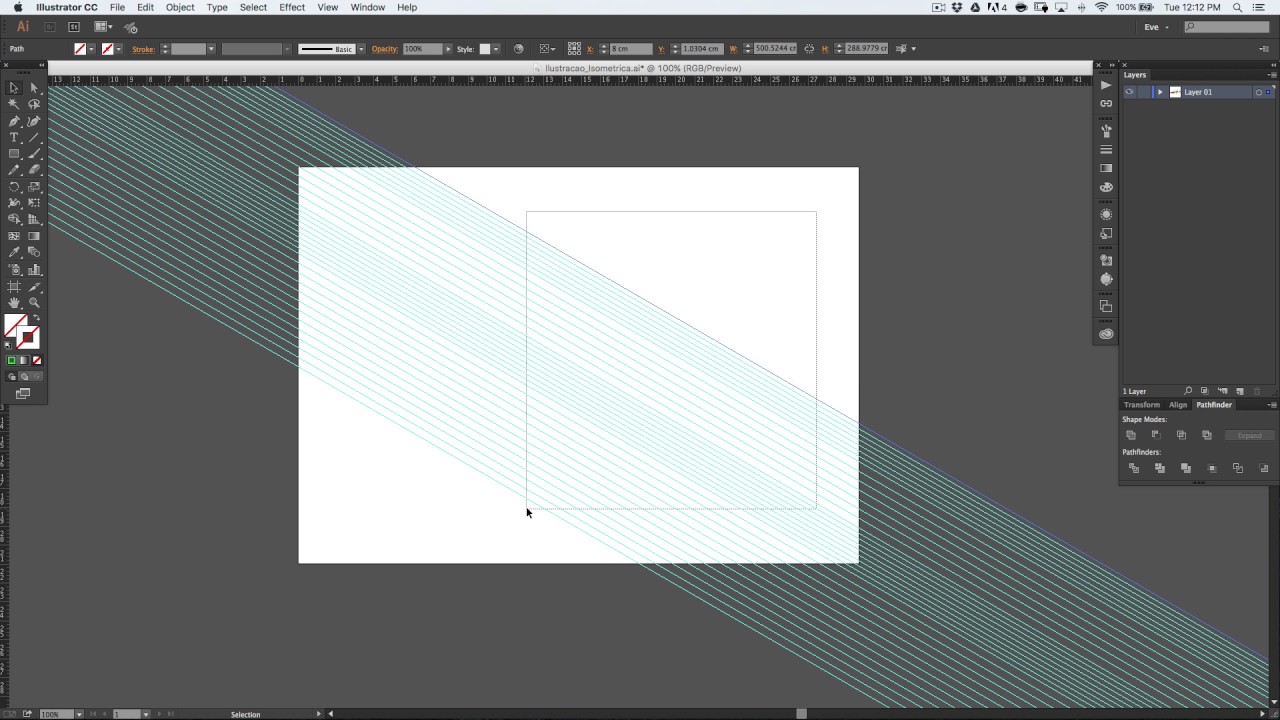Click the Opacity value field
The height and width of the screenshot is (720, 1280).
421,49
